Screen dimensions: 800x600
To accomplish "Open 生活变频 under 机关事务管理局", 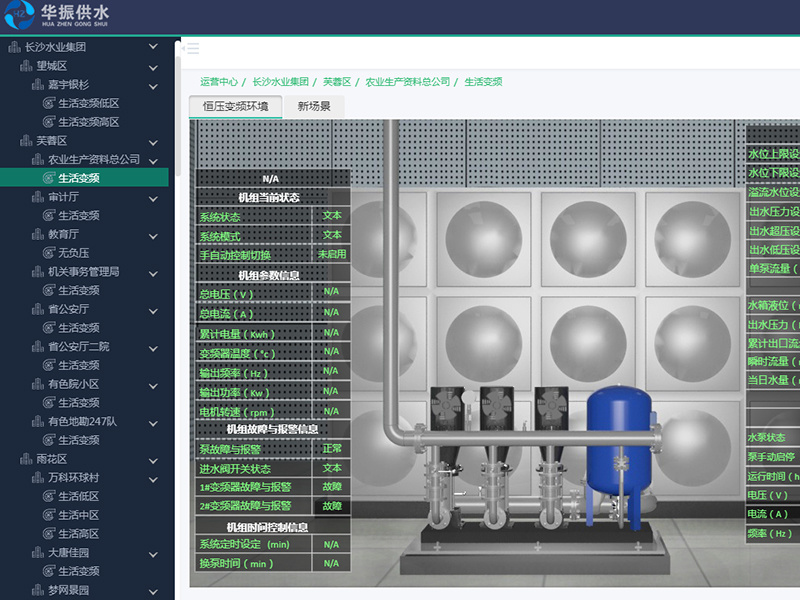I will (x=79, y=290).
